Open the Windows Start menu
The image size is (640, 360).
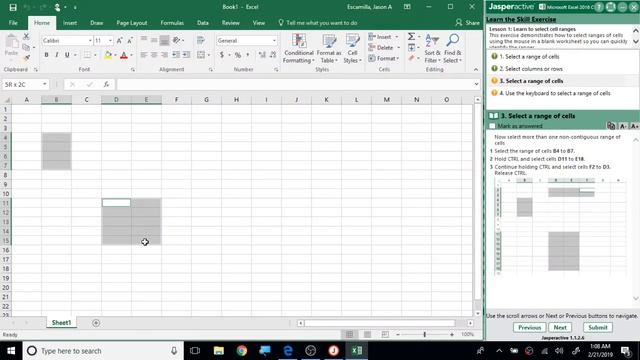[x=11, y=351]
